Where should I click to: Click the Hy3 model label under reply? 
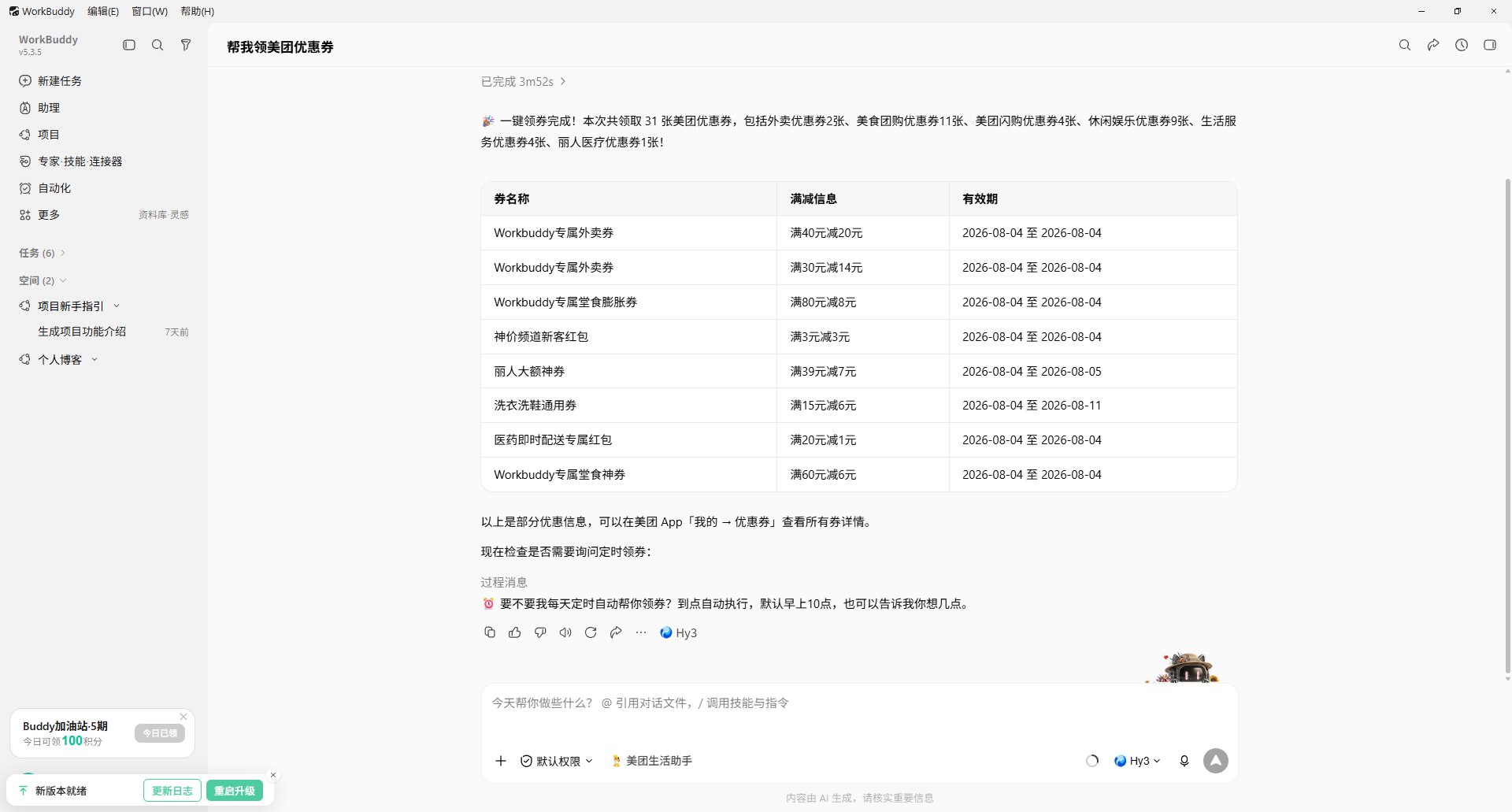679,632
